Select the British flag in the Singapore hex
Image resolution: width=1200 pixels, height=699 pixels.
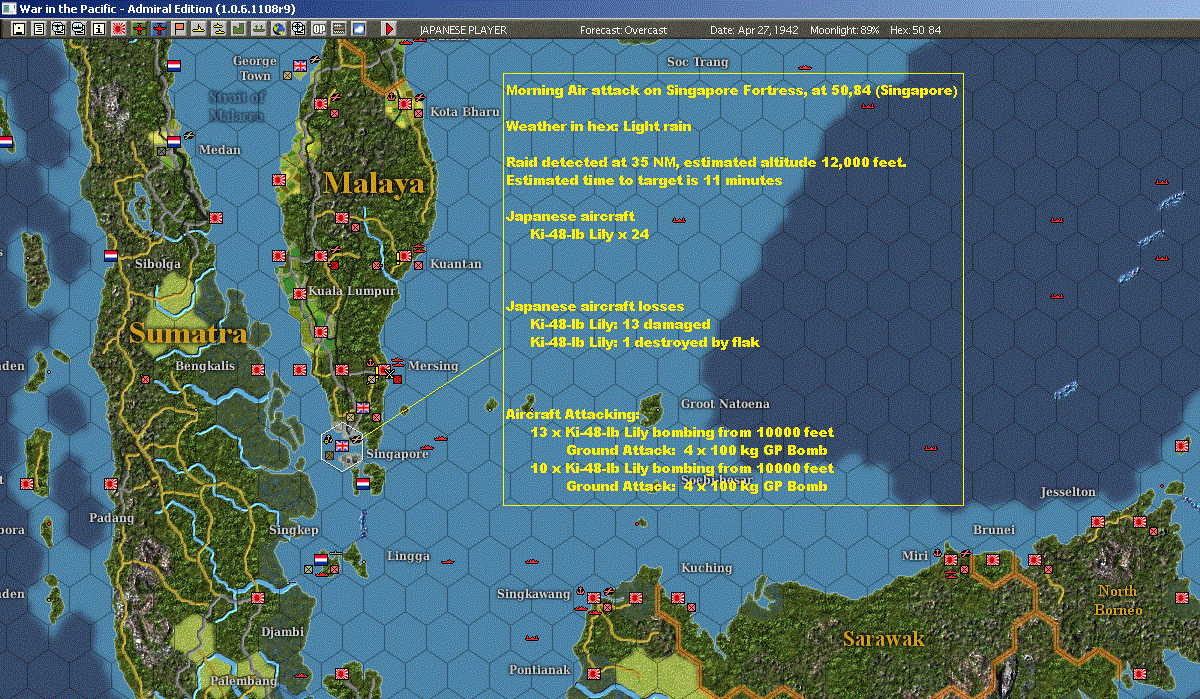click(342, 446)
